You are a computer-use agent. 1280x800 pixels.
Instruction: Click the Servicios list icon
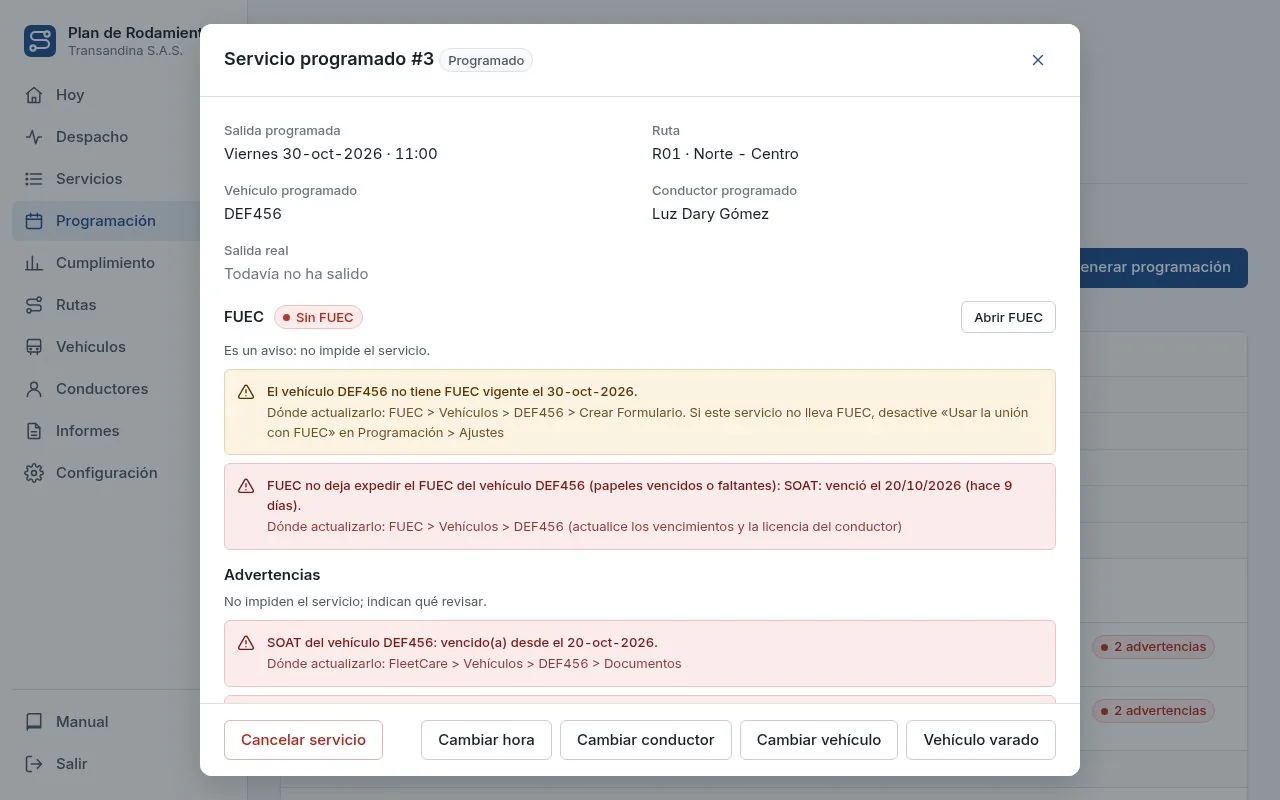pyautogui.click(x=34, y=179)
